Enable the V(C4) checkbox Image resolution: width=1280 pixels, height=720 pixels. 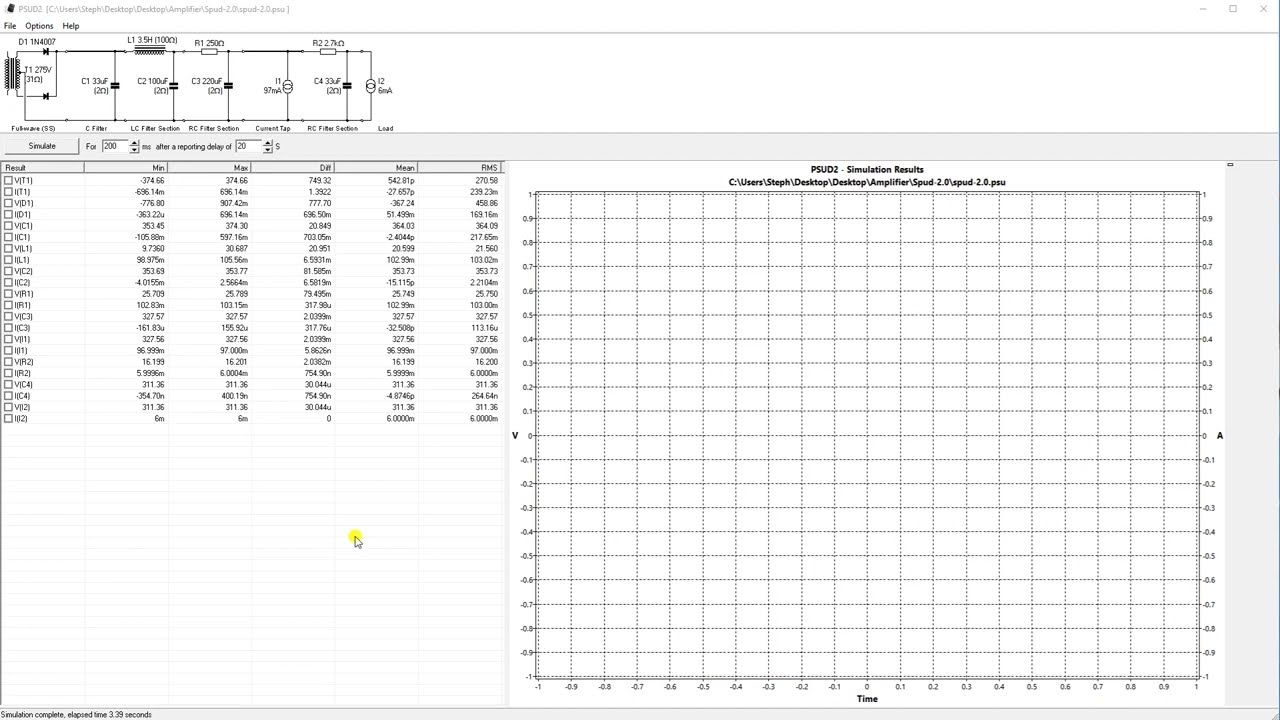pos(9,385)
